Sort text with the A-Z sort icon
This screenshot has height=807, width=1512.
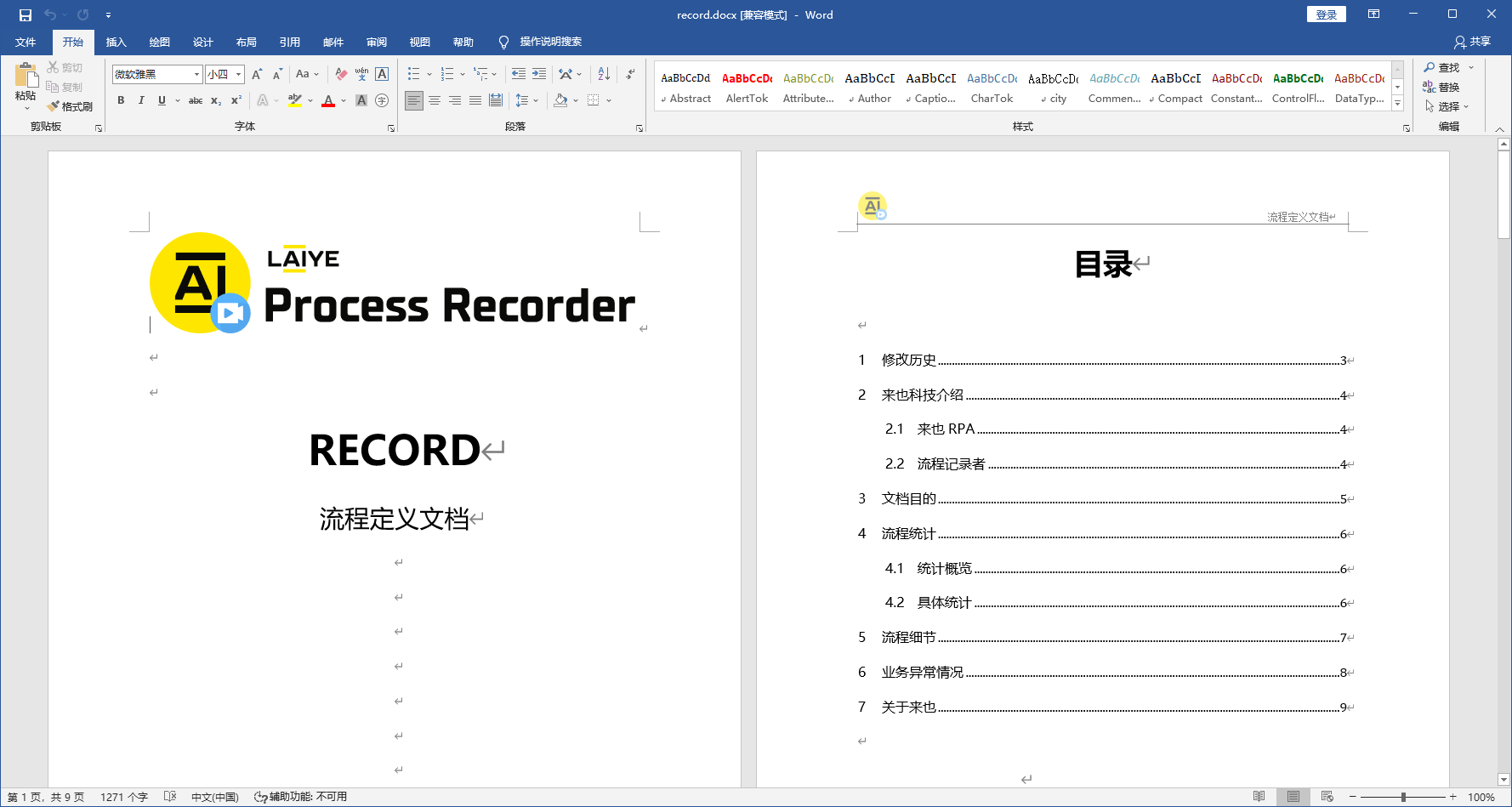click(x=604, y=74)
